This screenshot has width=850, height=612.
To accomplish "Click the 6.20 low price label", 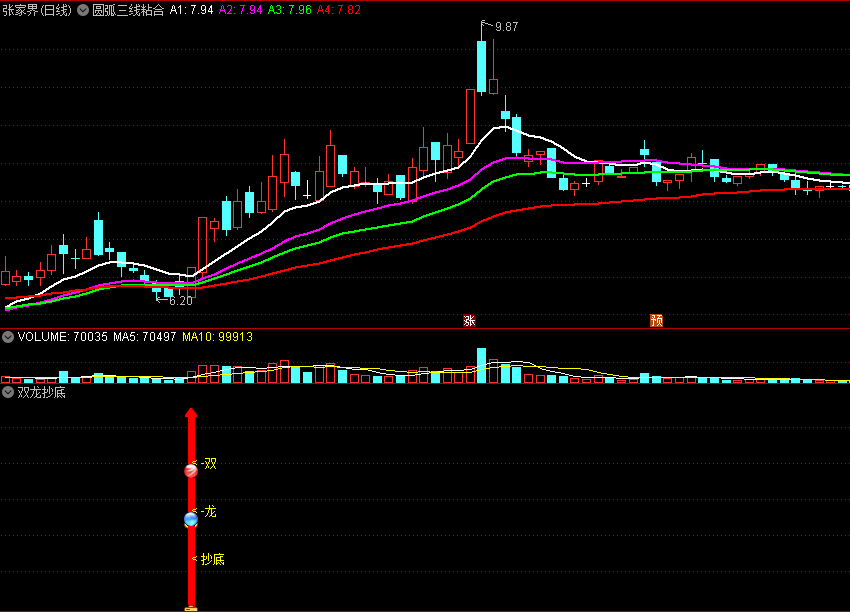I will coord(181,301).
